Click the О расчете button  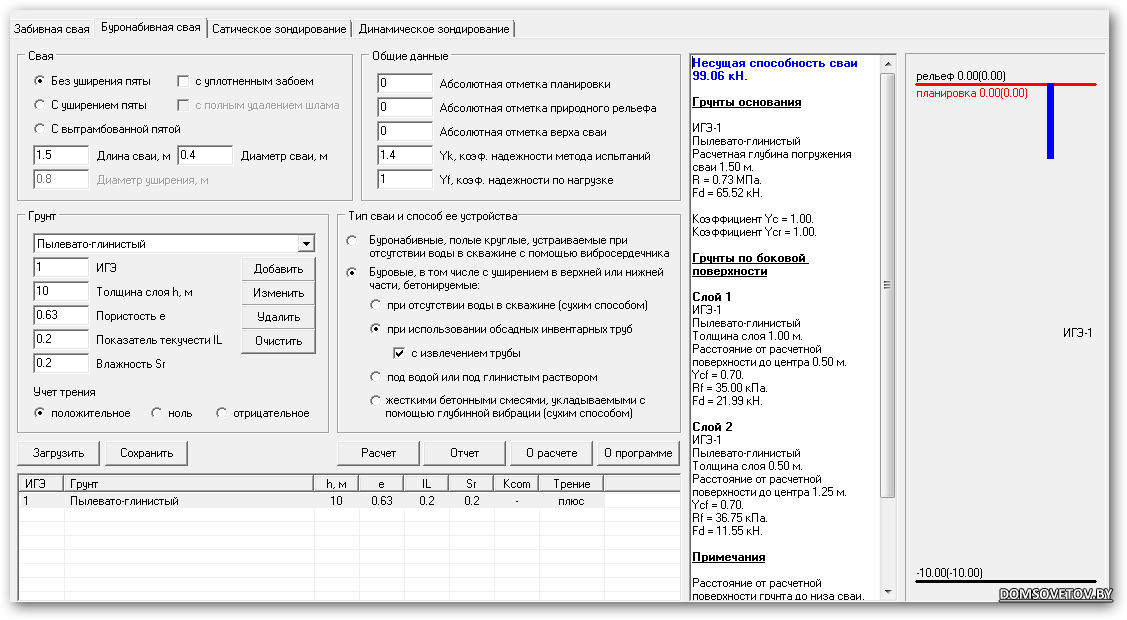pos(551,453)
